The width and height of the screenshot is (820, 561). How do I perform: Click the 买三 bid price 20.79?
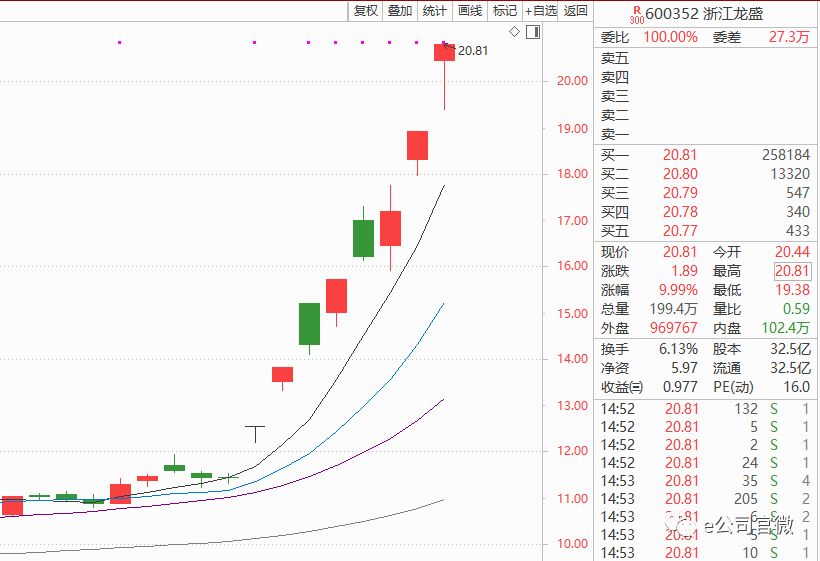[x=680, y=193]
